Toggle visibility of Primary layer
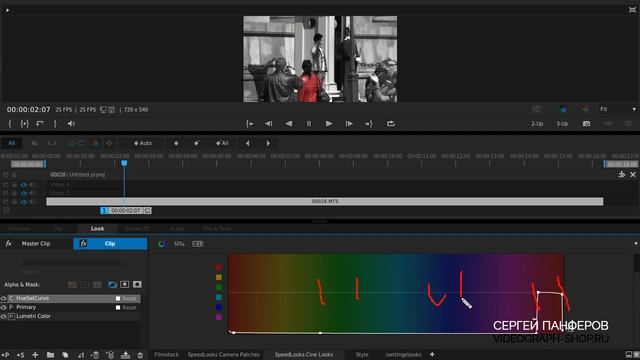Screen dimensions: 640x360 pos(4,307)
